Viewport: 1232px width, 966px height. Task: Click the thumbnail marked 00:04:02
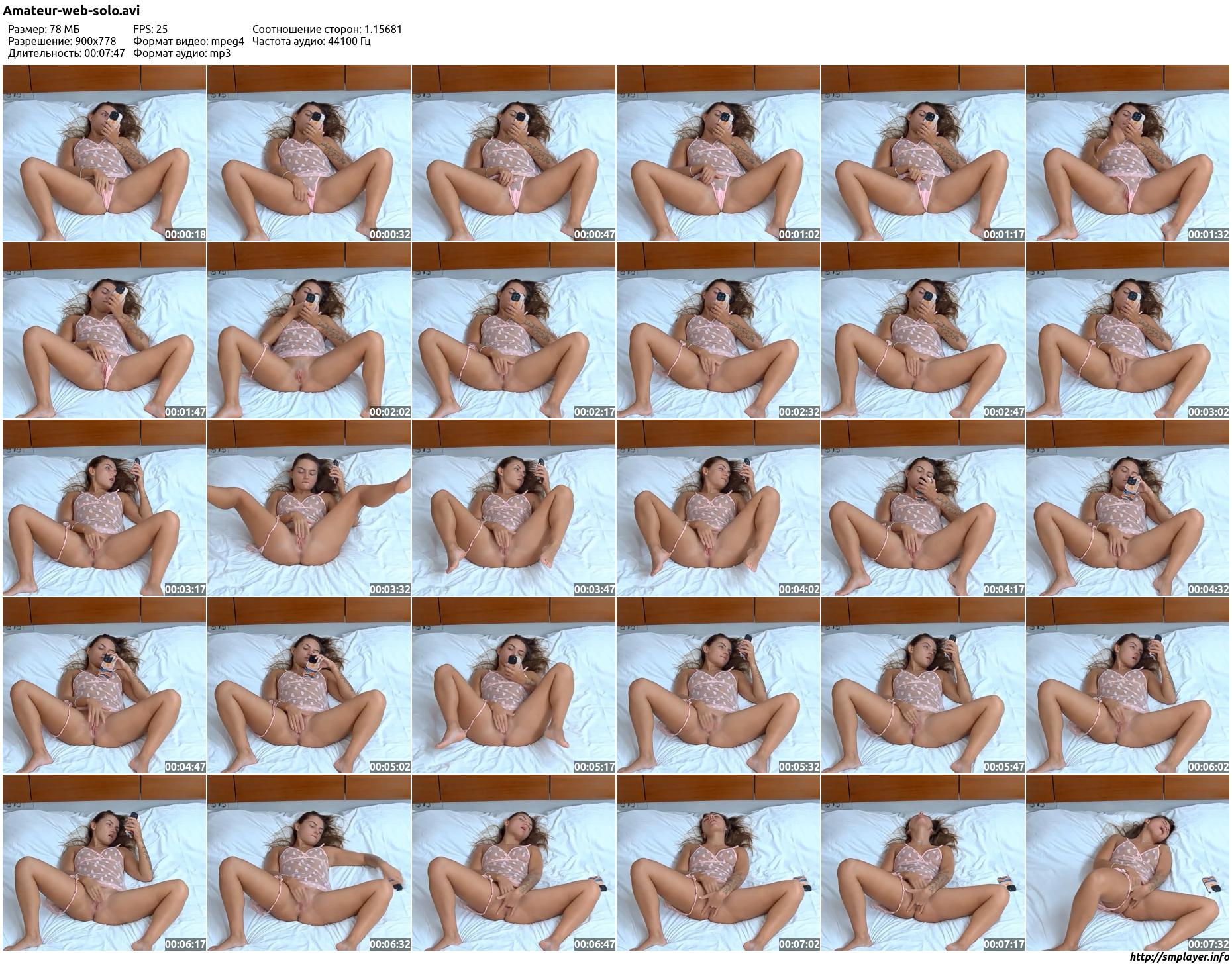click(718, 508)
